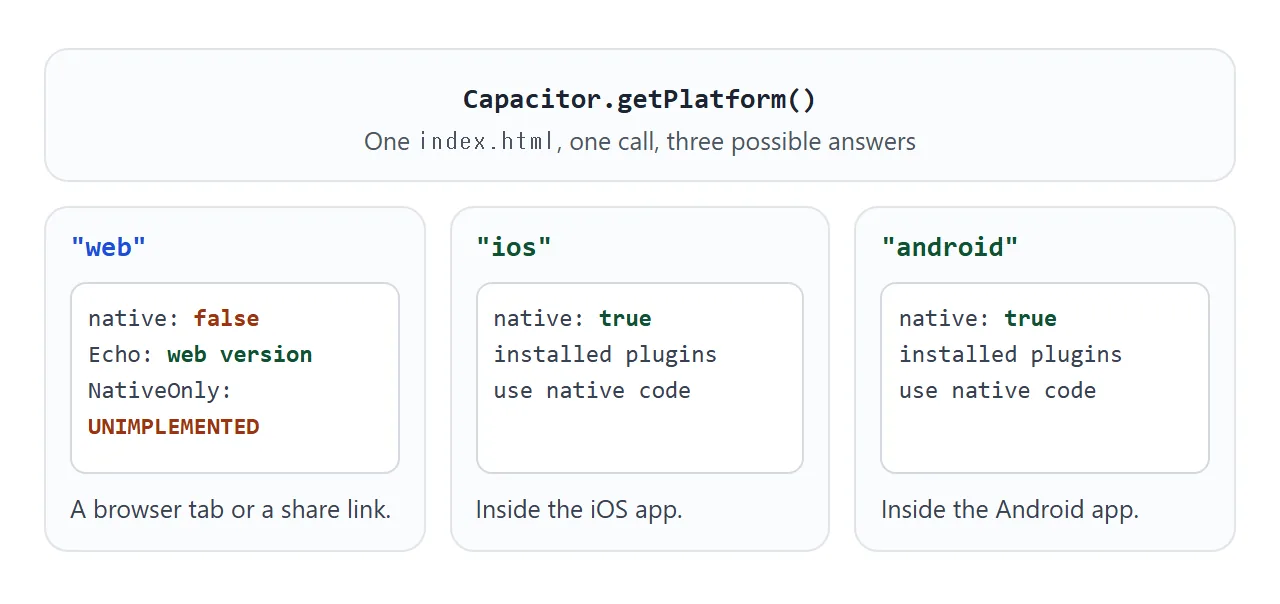Click the "ios" card title

[x=514, y=247]
